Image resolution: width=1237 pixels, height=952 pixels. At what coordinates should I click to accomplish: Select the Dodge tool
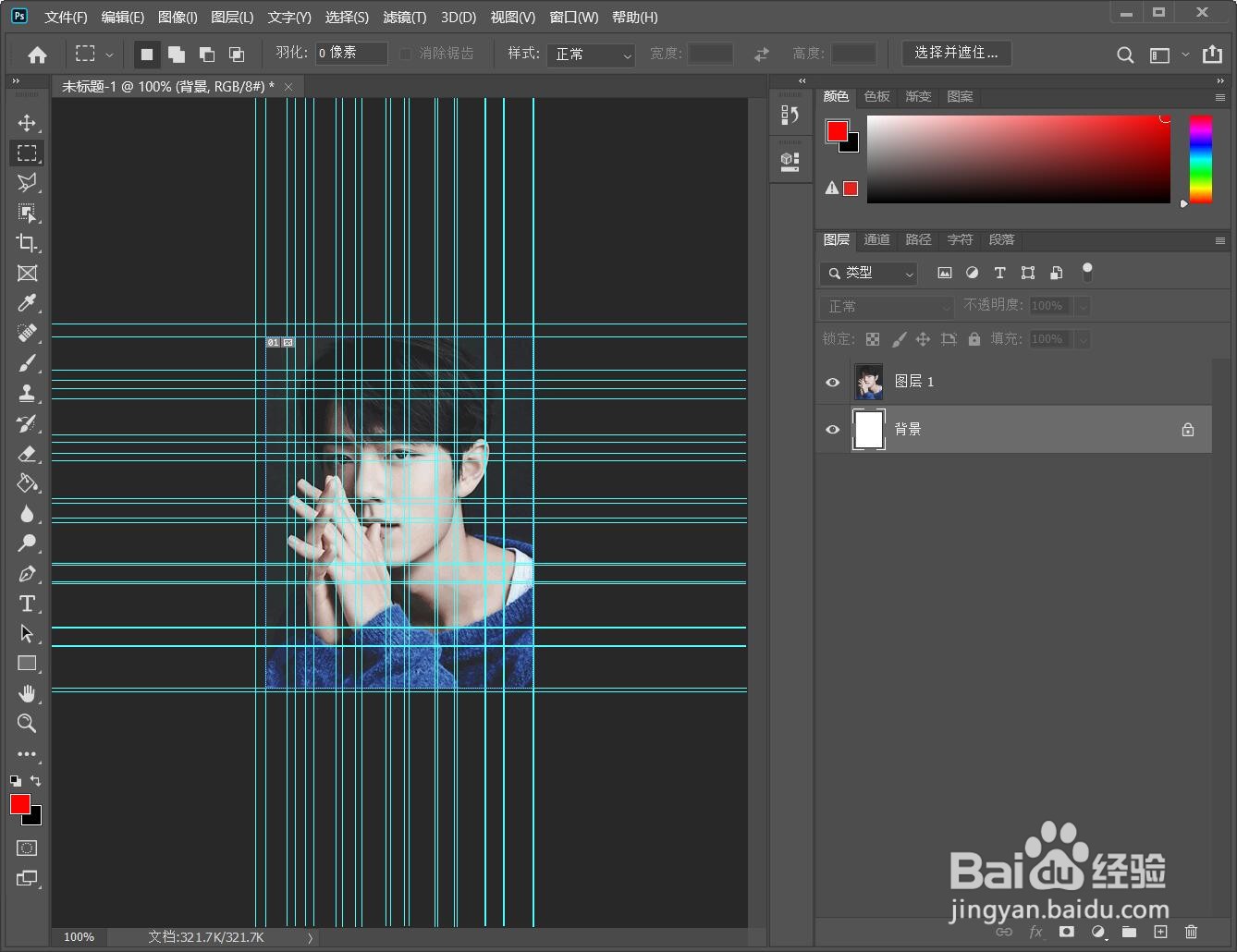tap(27, 543)
